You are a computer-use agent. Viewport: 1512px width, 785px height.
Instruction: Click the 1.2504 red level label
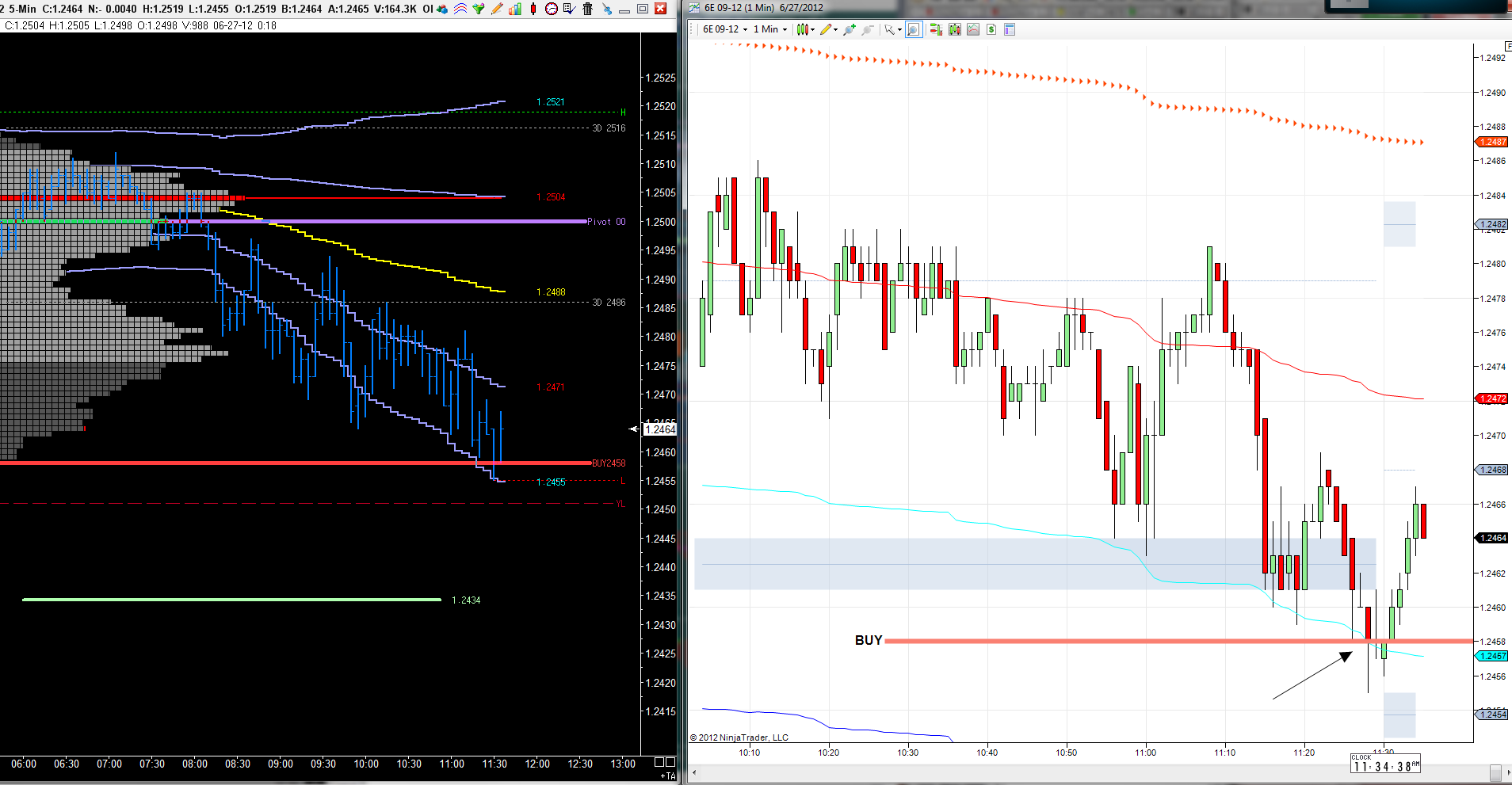tap(551, 197)
